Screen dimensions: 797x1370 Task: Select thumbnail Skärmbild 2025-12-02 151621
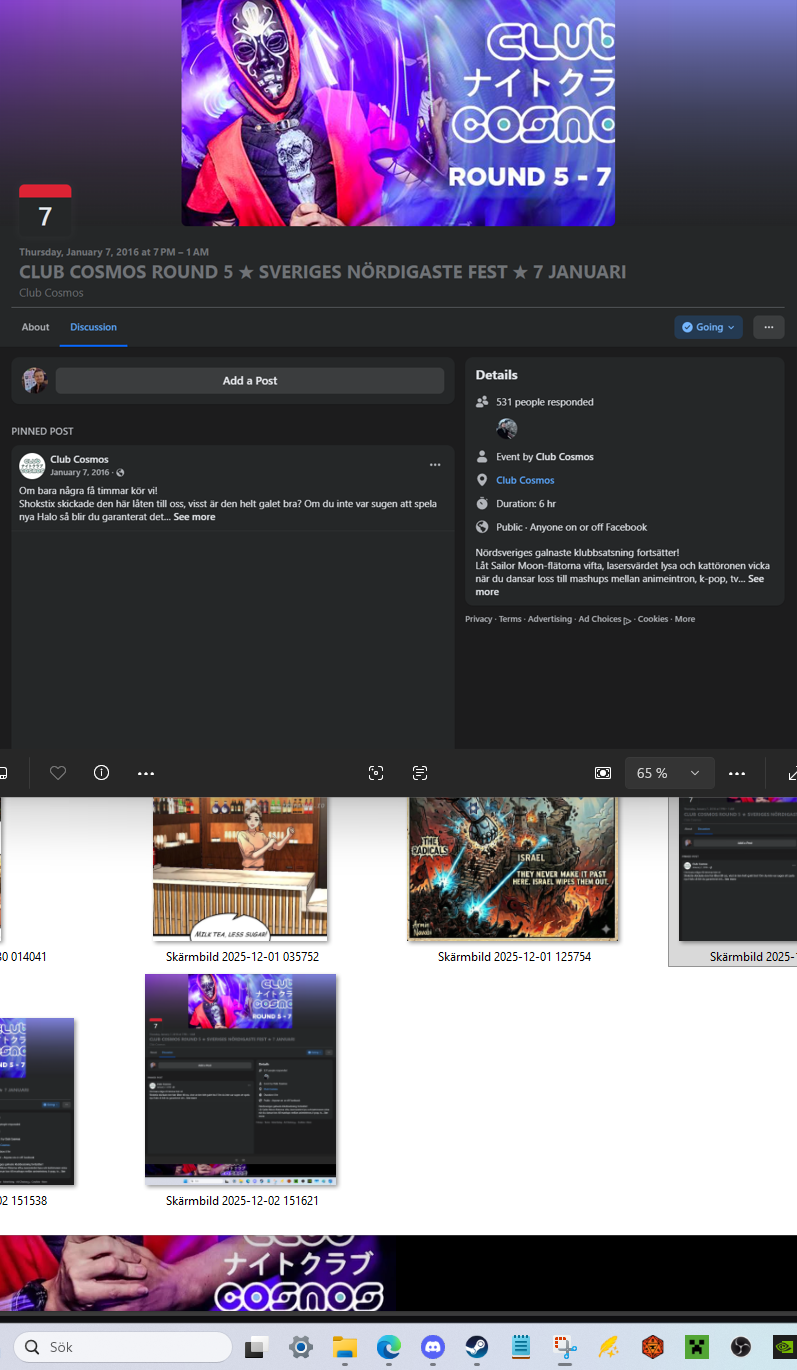[241, 1079]
